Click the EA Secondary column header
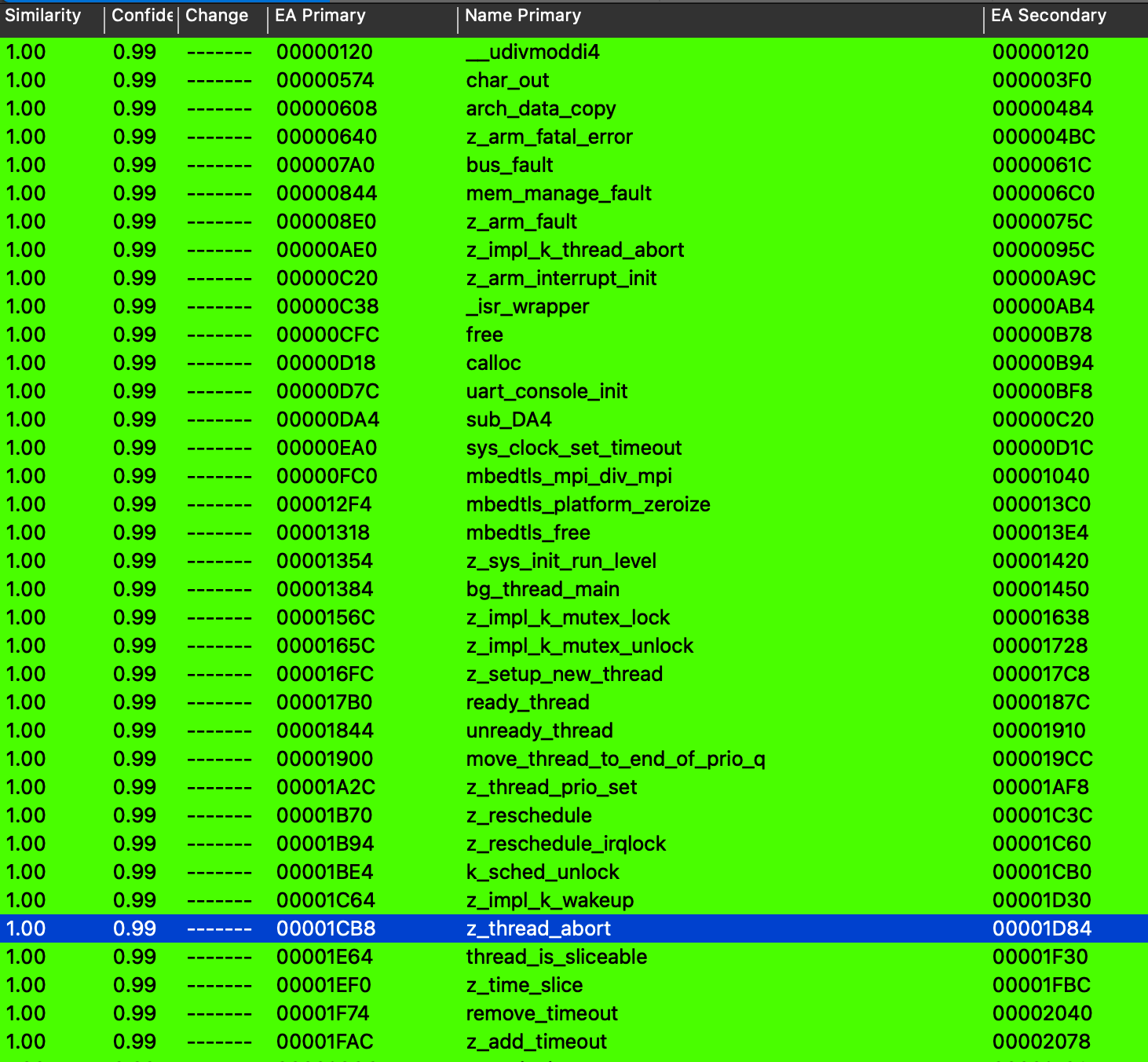1148x1062 pixels. tap(1048, 16)
